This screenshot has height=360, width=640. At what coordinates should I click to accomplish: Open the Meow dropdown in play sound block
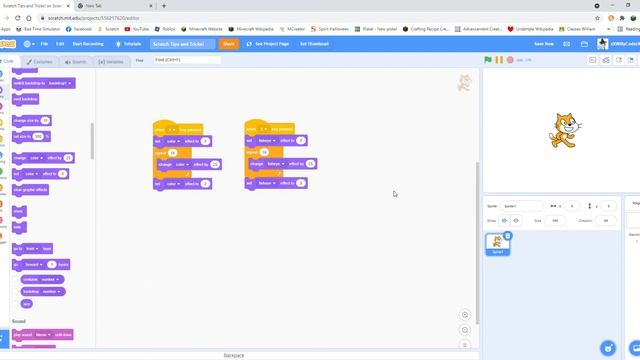tap(43, 335)
